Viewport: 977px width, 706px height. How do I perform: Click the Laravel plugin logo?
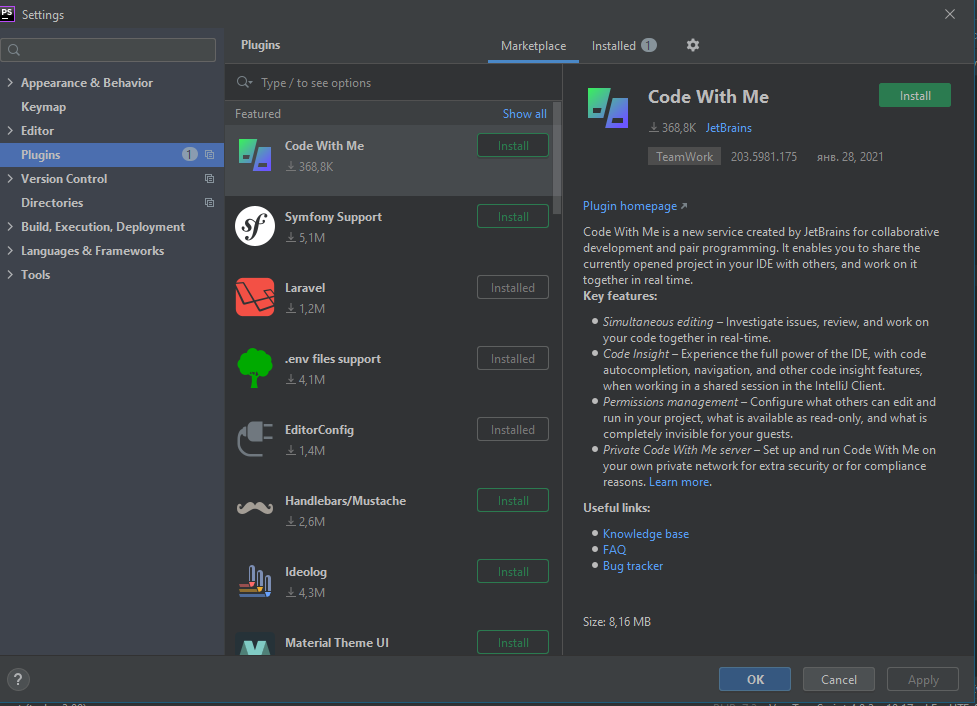tap(255, 297)
